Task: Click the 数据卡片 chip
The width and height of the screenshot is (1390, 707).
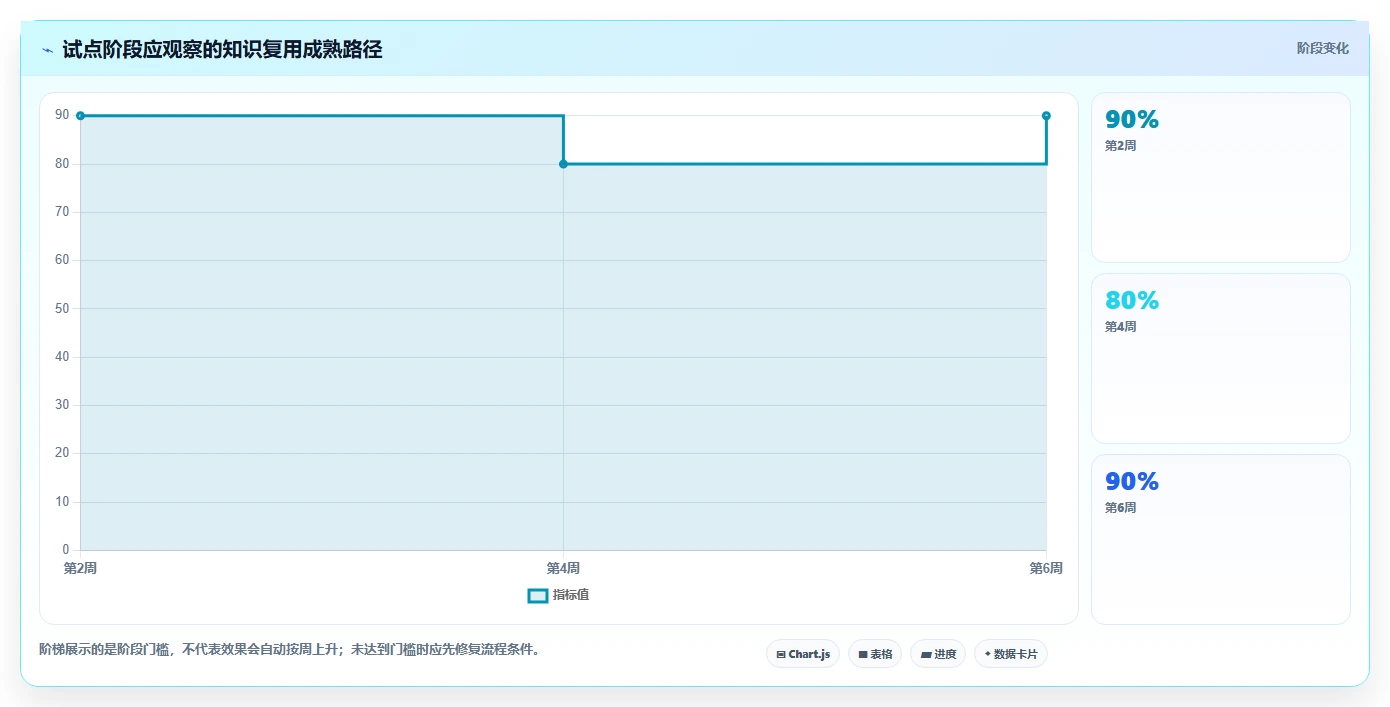Action: [1011, 654]
